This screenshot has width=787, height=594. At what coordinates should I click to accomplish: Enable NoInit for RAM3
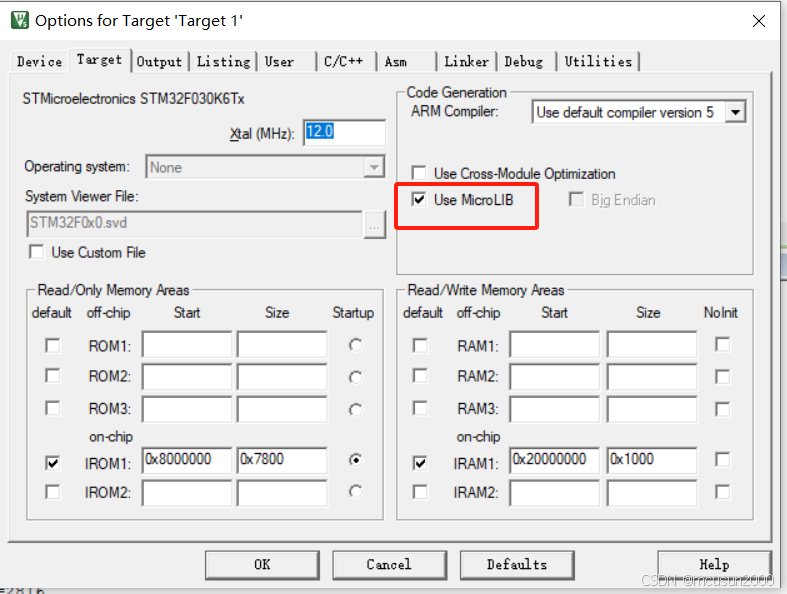coord(723,409)
